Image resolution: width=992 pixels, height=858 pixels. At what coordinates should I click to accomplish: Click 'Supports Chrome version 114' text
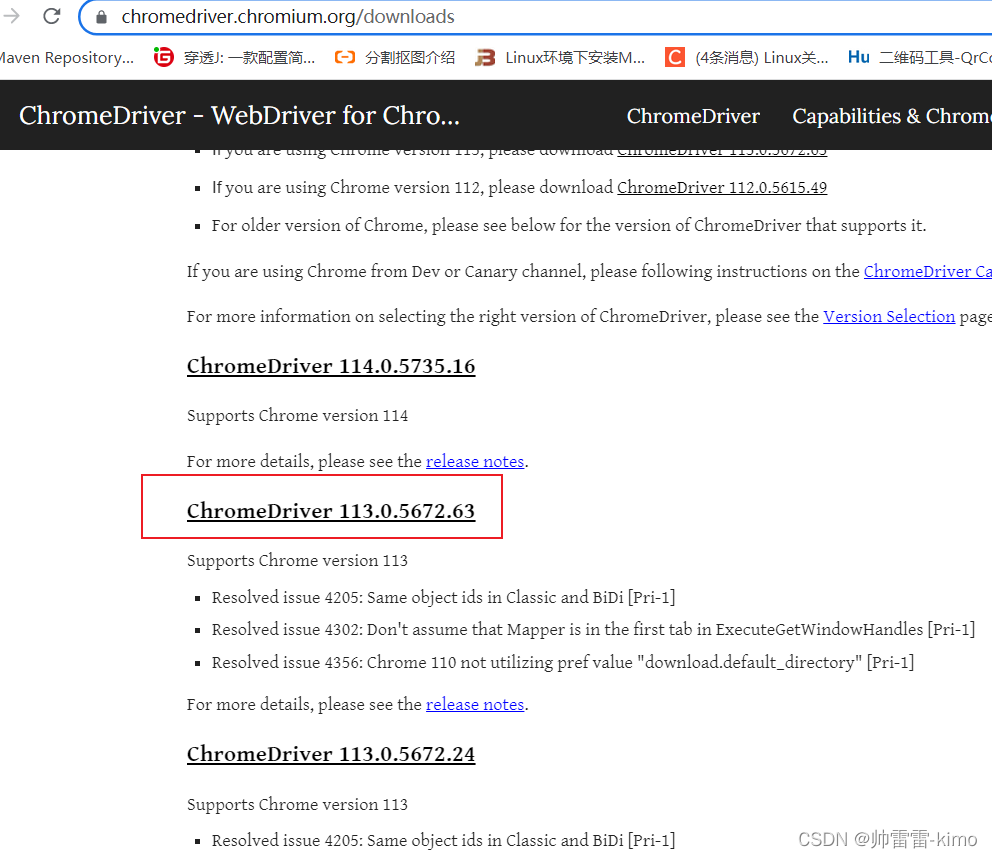pos(297,416)
